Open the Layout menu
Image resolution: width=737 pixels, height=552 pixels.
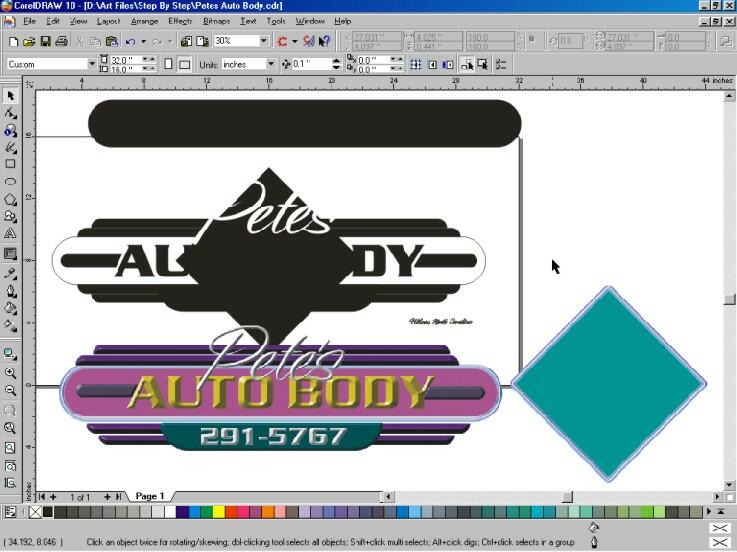[x=109, y=21]
